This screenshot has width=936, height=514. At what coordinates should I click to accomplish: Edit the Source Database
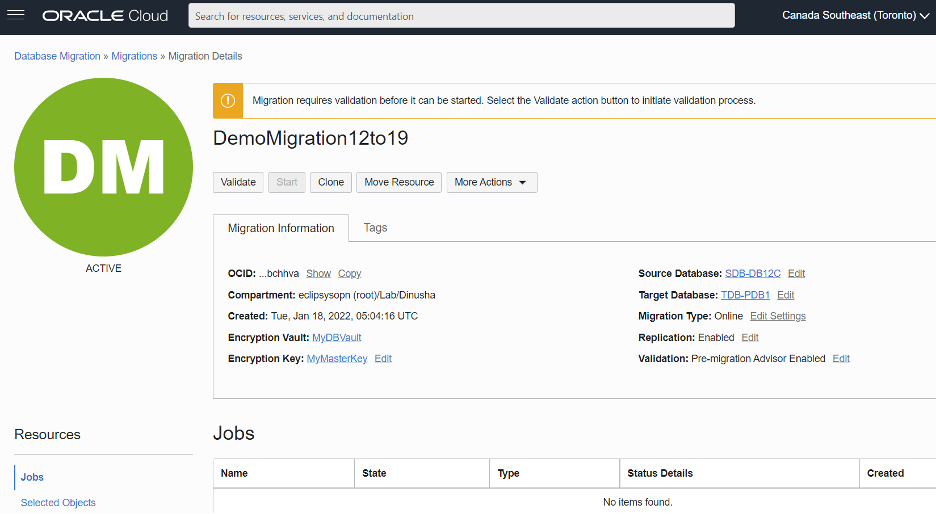796,273
